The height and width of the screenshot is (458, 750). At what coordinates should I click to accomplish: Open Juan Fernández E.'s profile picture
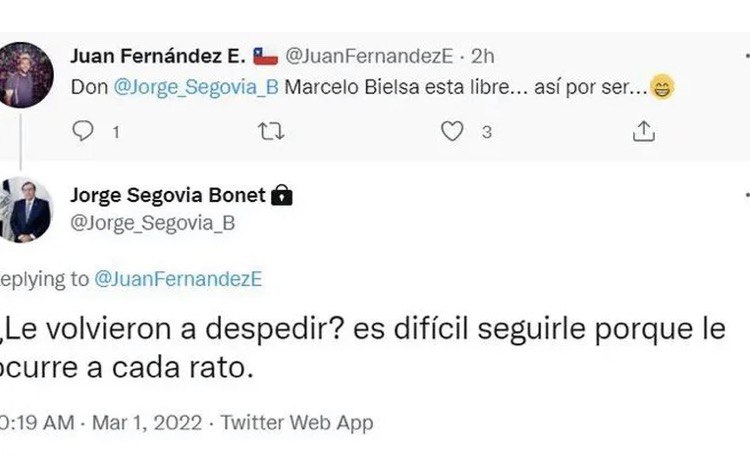(25, 75)
